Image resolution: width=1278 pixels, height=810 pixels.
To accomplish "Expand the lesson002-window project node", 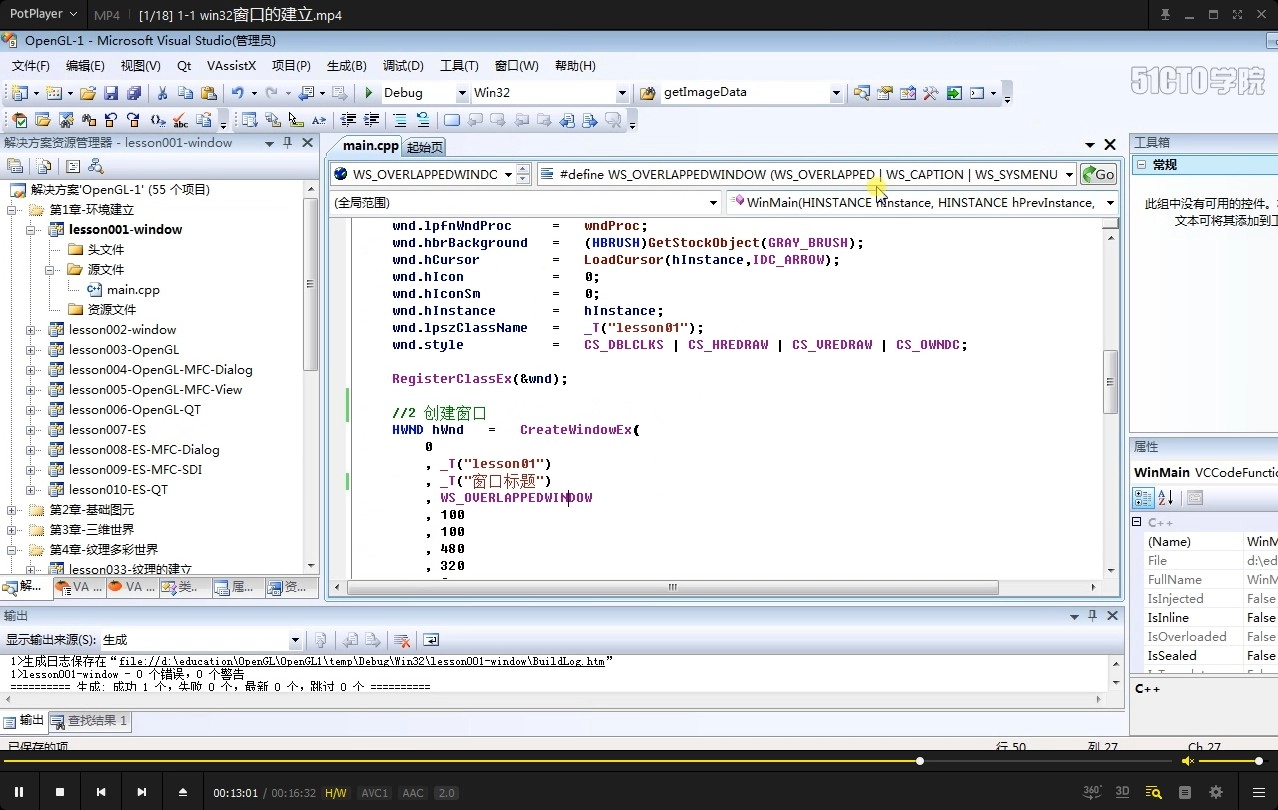I will 31,330.
